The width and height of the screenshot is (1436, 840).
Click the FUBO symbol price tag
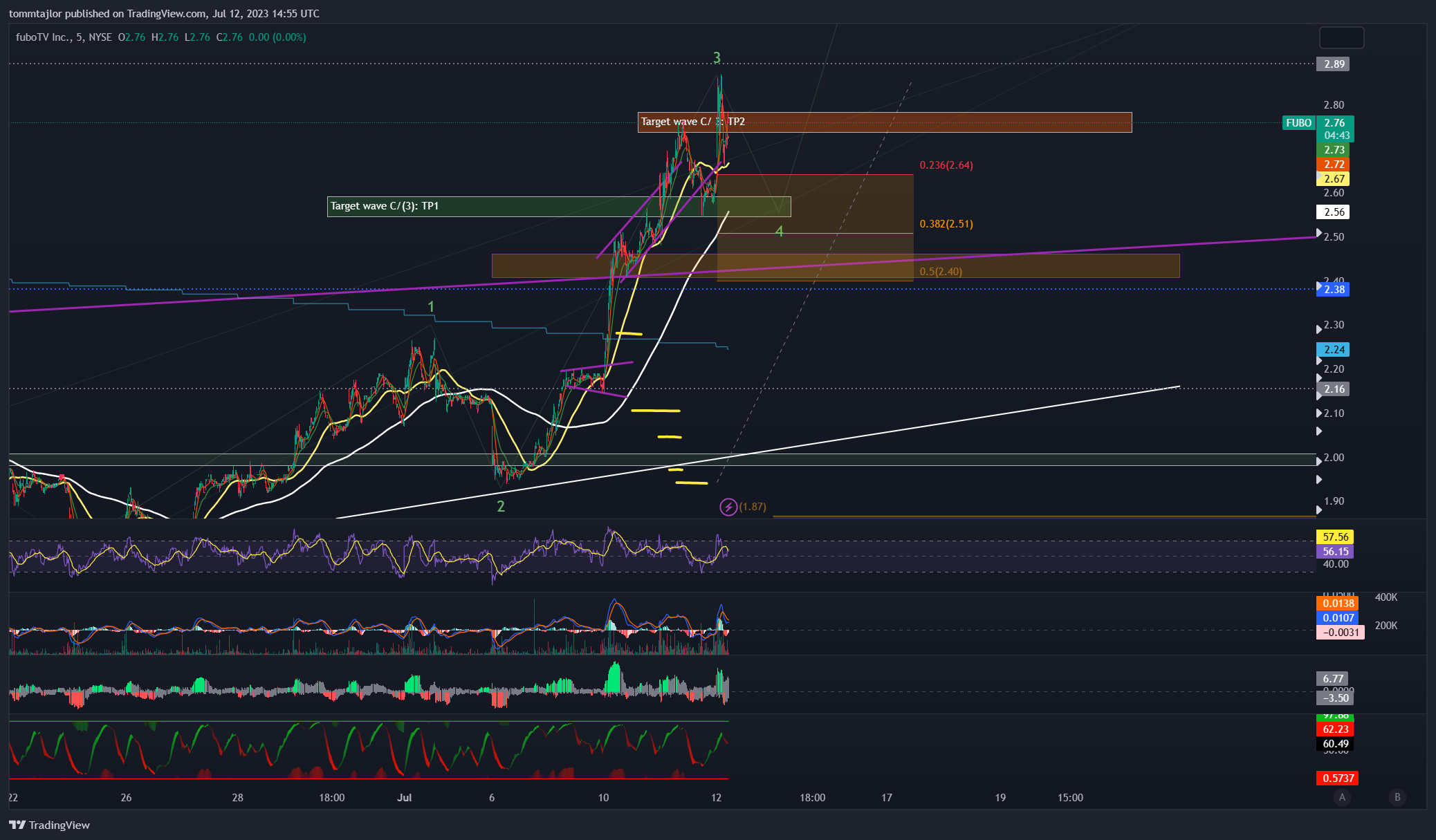[x=1298, y=123]
